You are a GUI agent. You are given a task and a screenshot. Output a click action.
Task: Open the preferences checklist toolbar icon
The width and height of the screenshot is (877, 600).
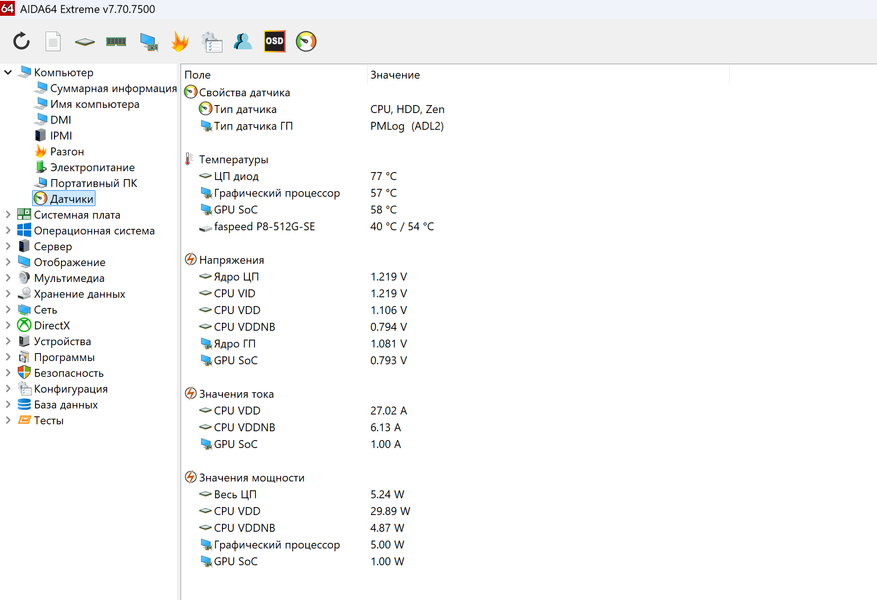click(211, 41)
